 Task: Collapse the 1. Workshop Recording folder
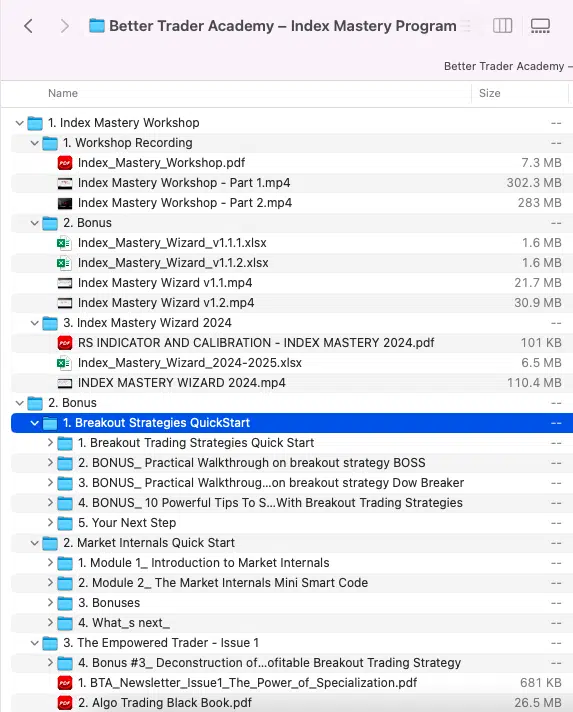tap(35, 143)
